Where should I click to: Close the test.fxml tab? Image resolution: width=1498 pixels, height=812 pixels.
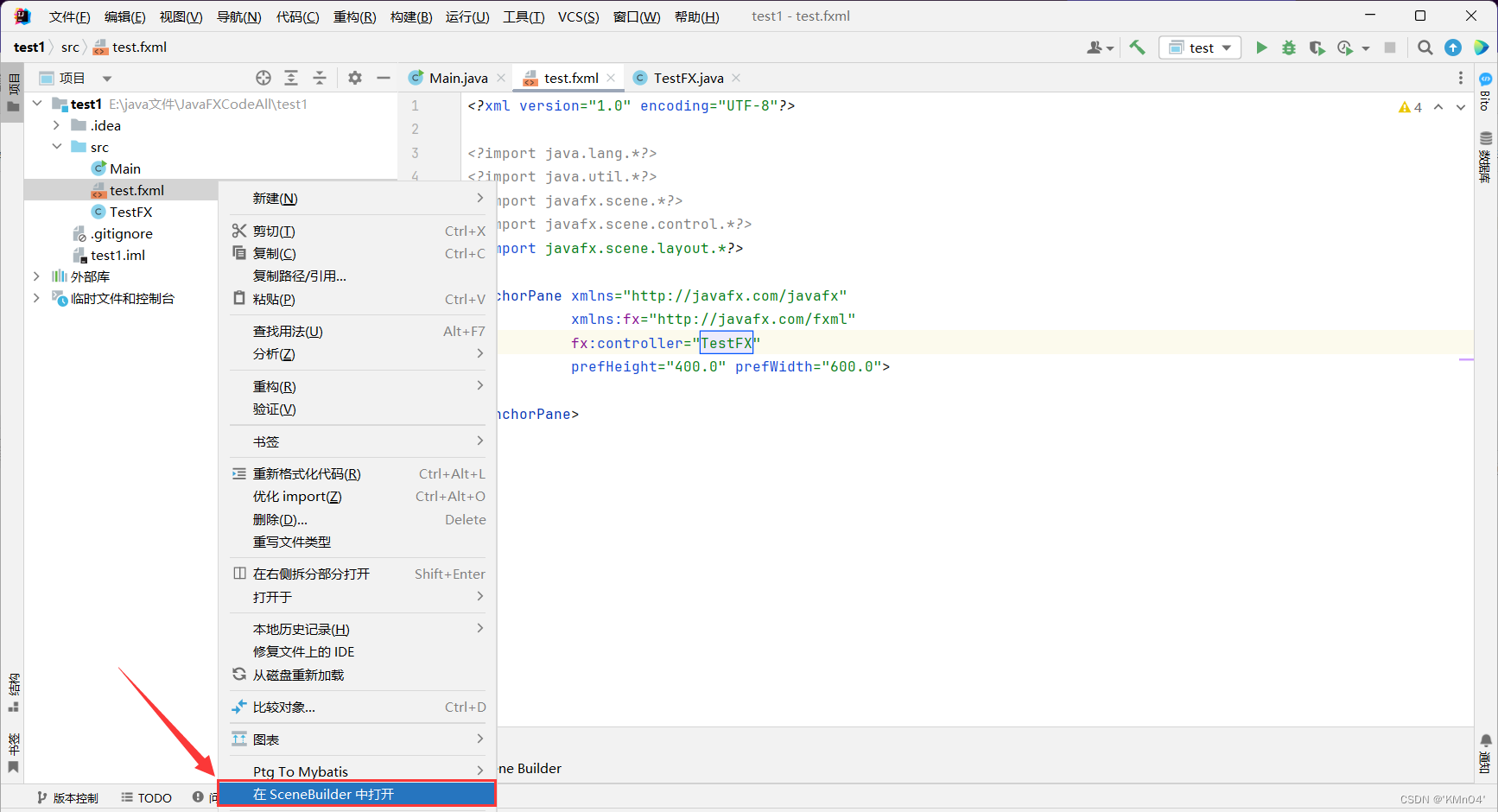tap(611, 78)
